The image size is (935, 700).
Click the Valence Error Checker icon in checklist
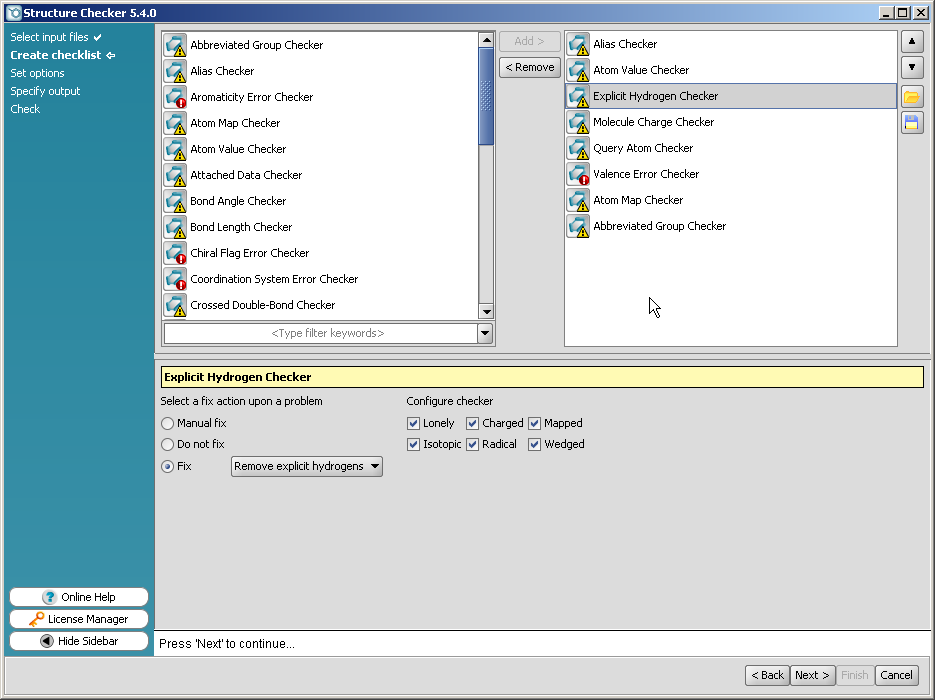[x=578, y=174]
